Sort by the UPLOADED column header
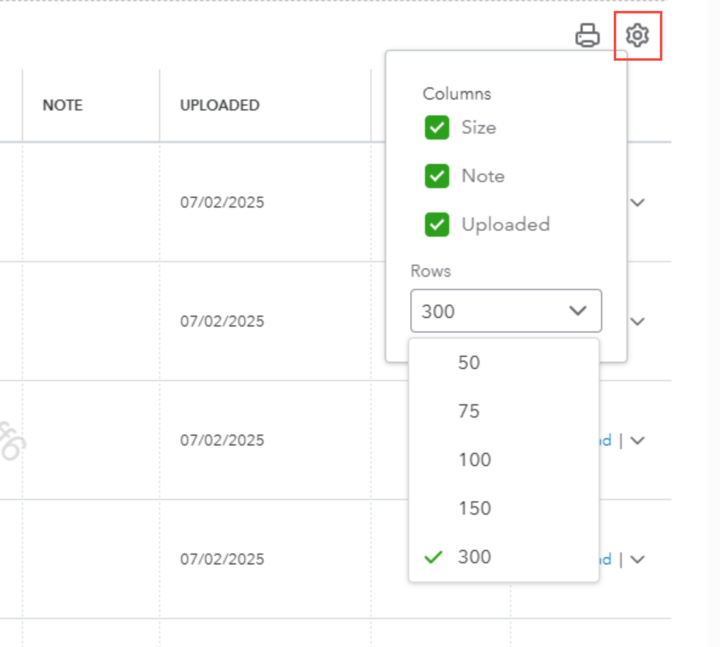720x647 pixels. tap(220, 105)
